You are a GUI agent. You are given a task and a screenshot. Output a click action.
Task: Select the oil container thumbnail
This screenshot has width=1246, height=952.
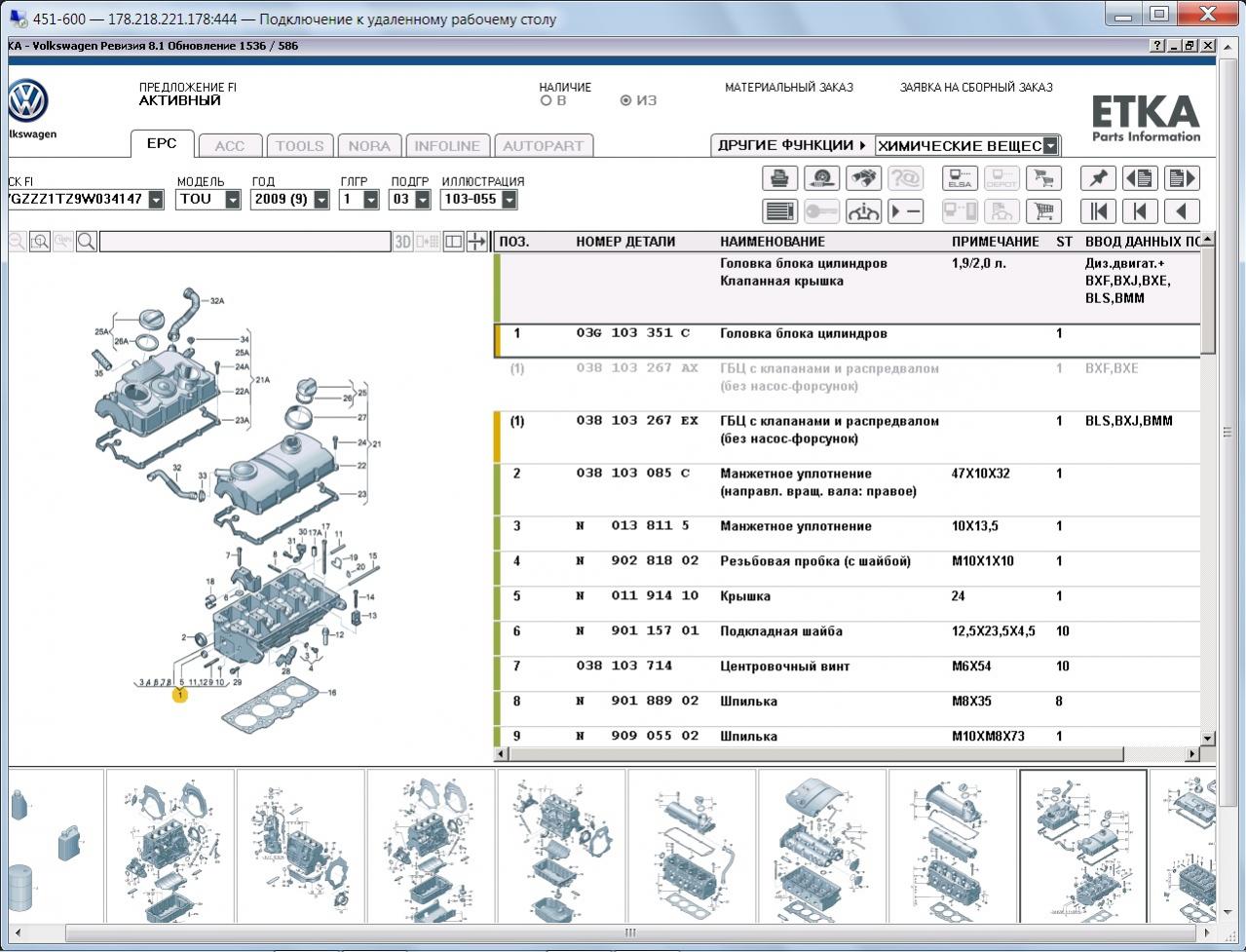click(56, 846)
